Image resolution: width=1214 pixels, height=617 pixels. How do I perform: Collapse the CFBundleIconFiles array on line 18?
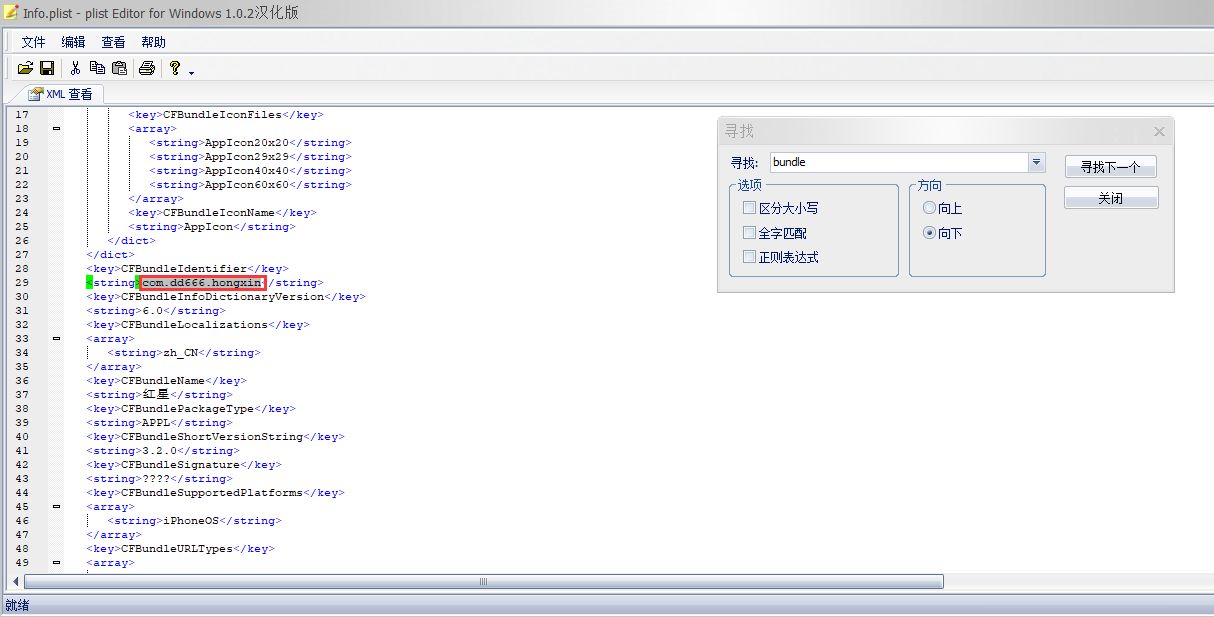point(57,128)
